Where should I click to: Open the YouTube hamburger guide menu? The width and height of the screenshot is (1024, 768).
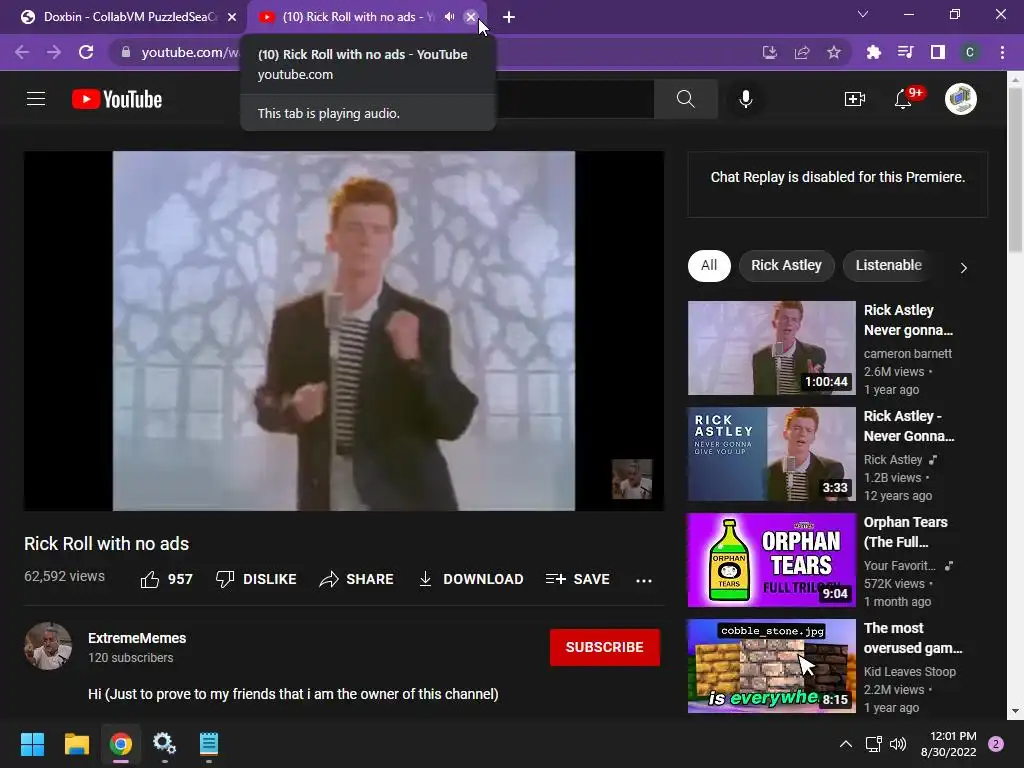(x=36, y=99)
